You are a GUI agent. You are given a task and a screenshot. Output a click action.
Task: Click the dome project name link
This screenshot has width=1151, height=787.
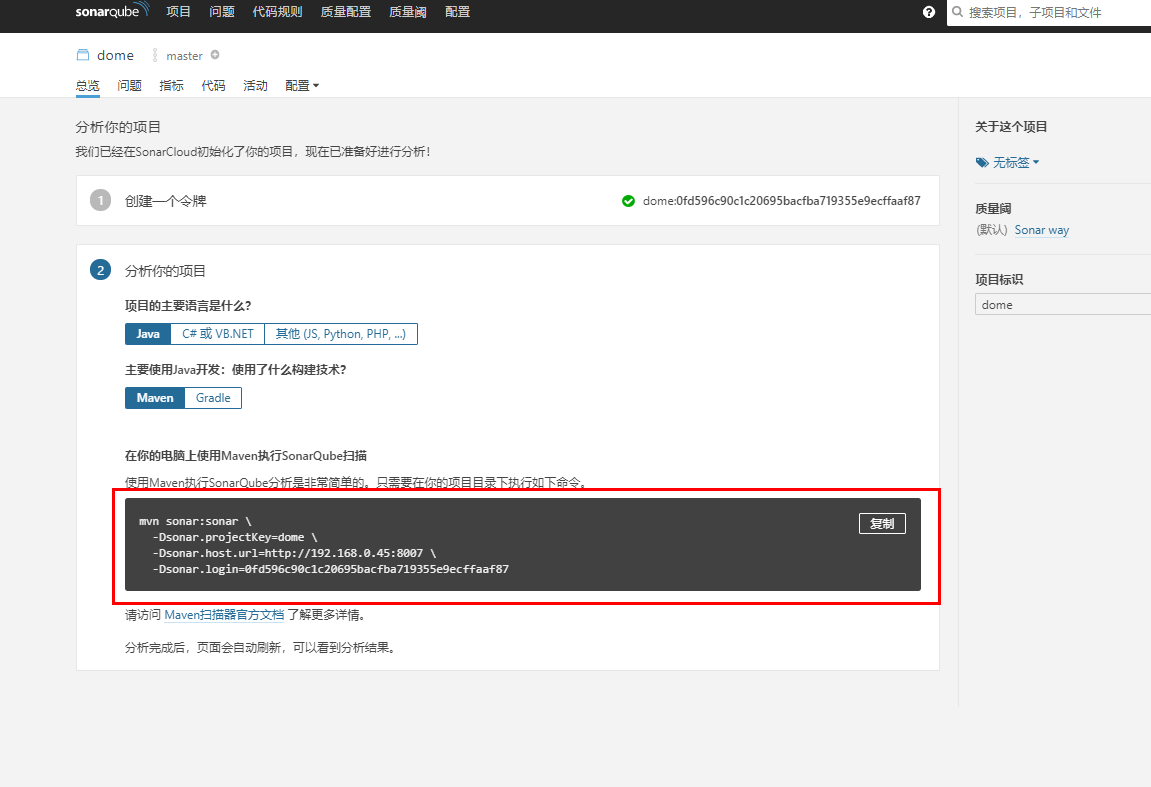click(x=115, y=55)
